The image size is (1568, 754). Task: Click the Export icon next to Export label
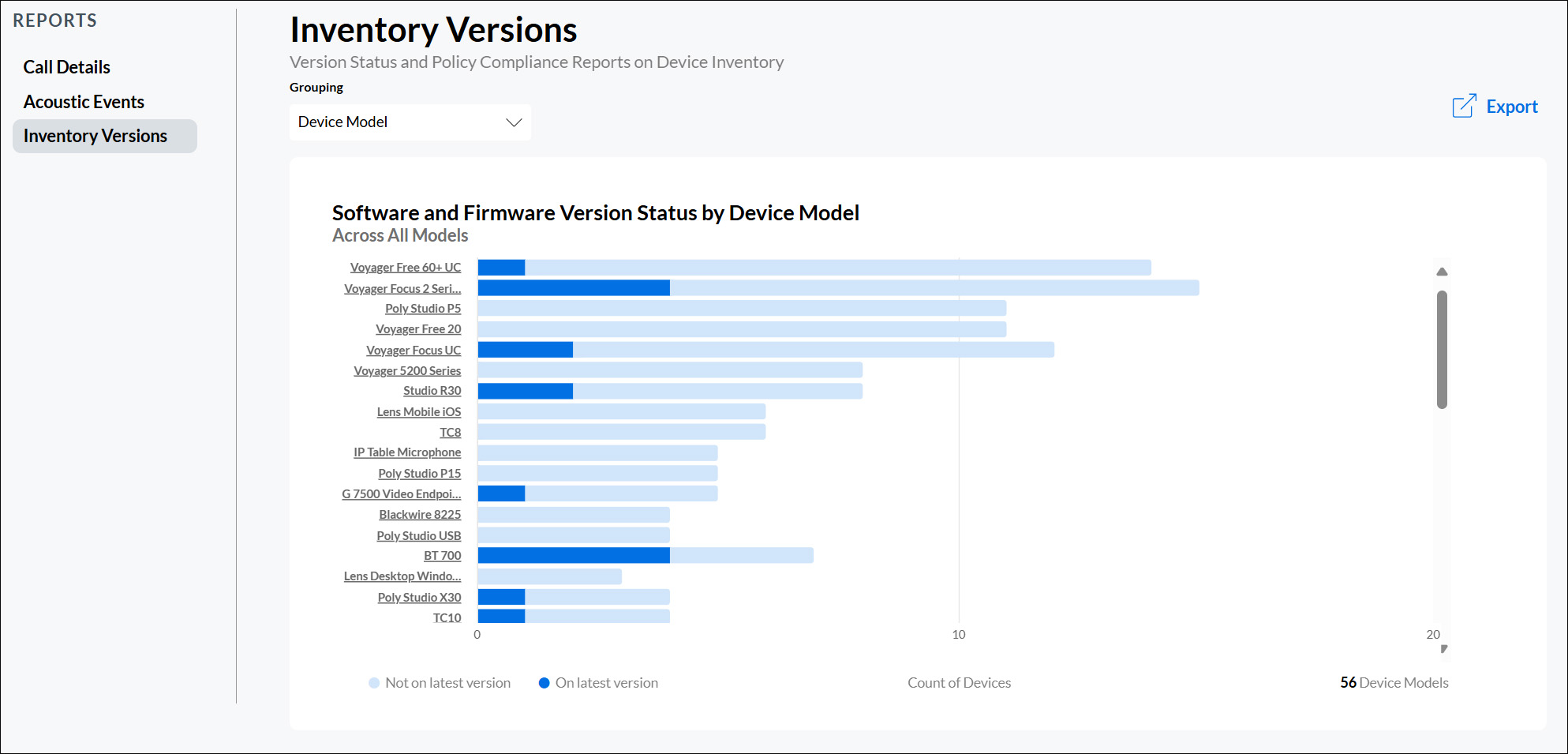1465,105
